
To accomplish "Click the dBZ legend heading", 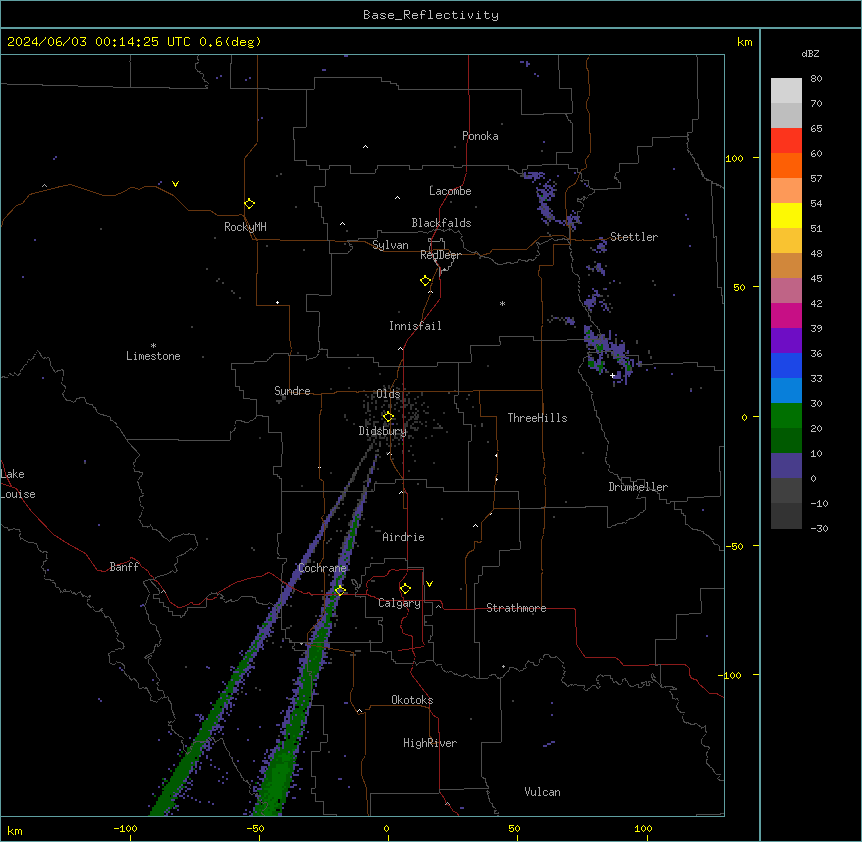I will click(810, 54).
